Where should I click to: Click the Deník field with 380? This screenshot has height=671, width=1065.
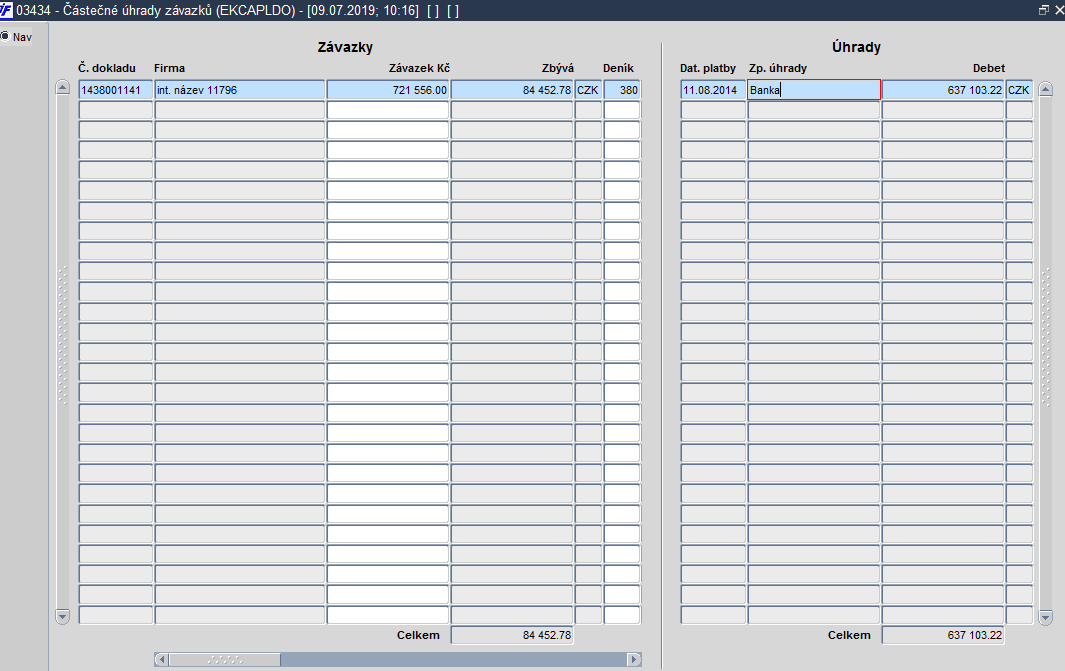click(x=621, y=90)
